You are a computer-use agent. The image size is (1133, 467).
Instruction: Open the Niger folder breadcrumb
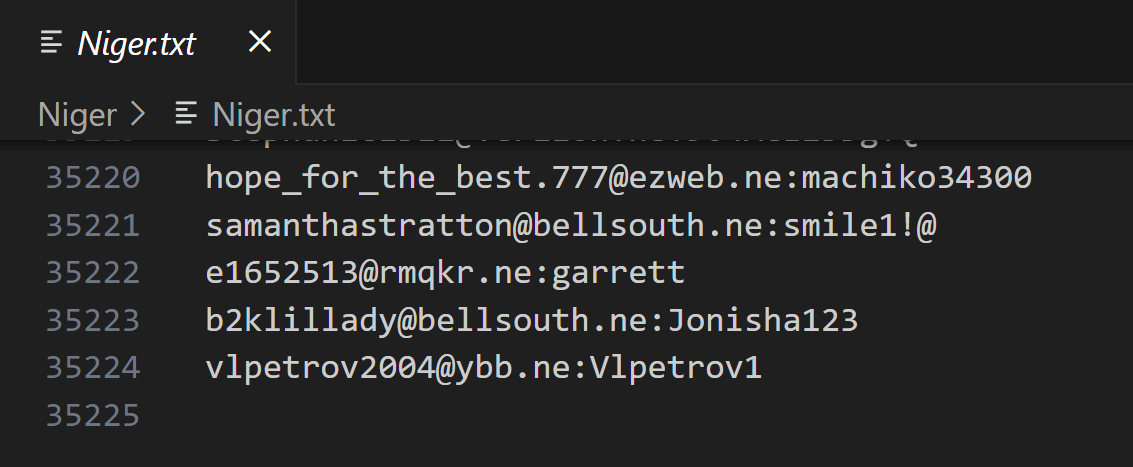click(77, 115)
